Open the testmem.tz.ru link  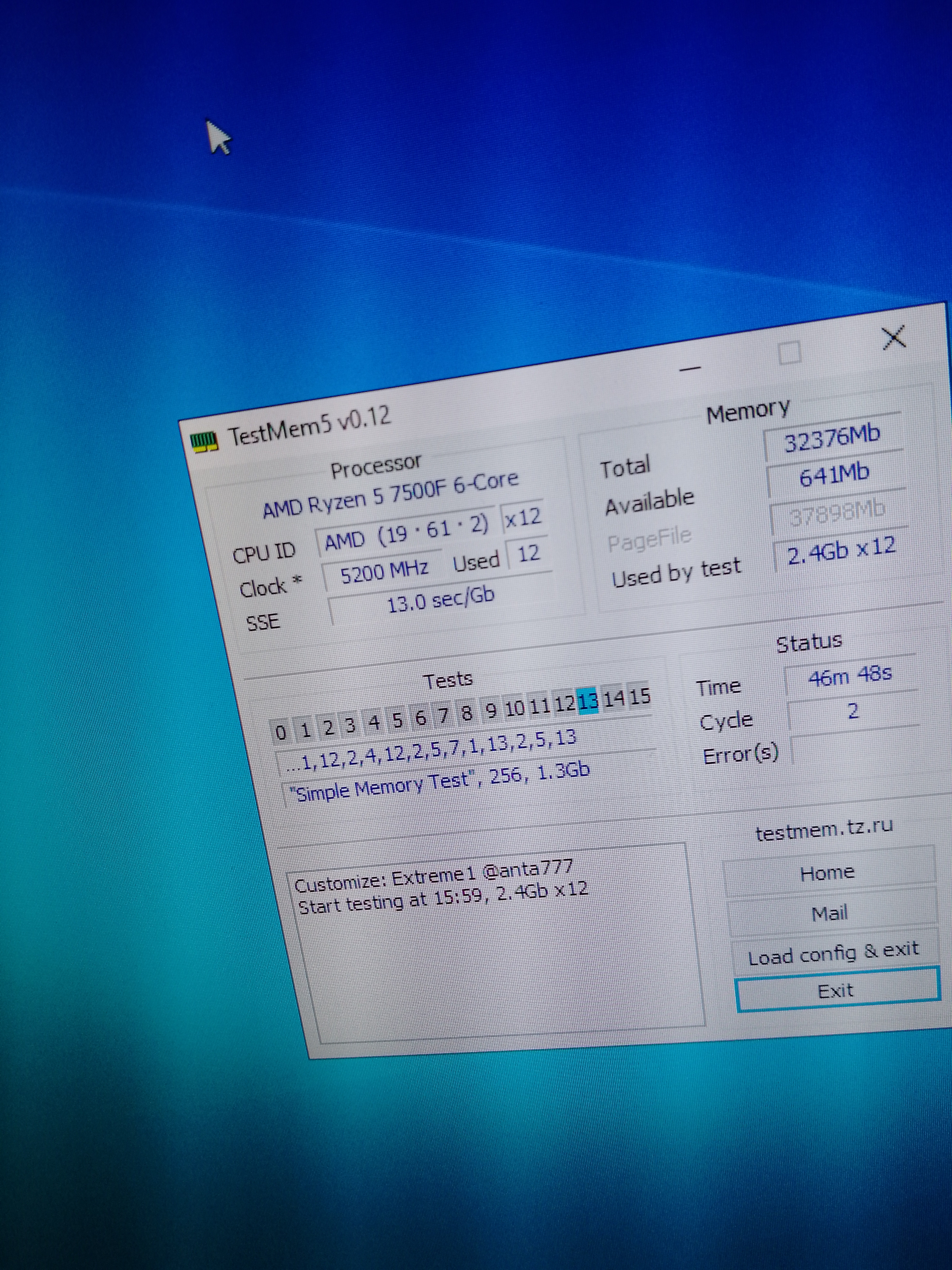[824, 830]
